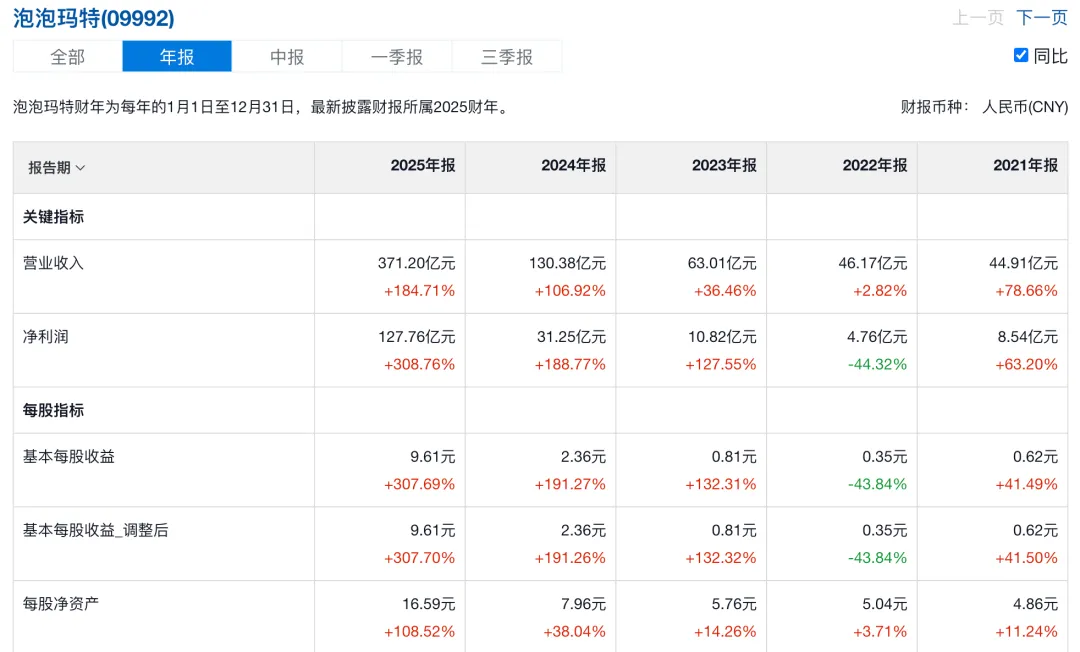The height and width of the screenshot is (652, 1080).
Task: Click the 2022年报 column header
Action: (x=875, y=165)
